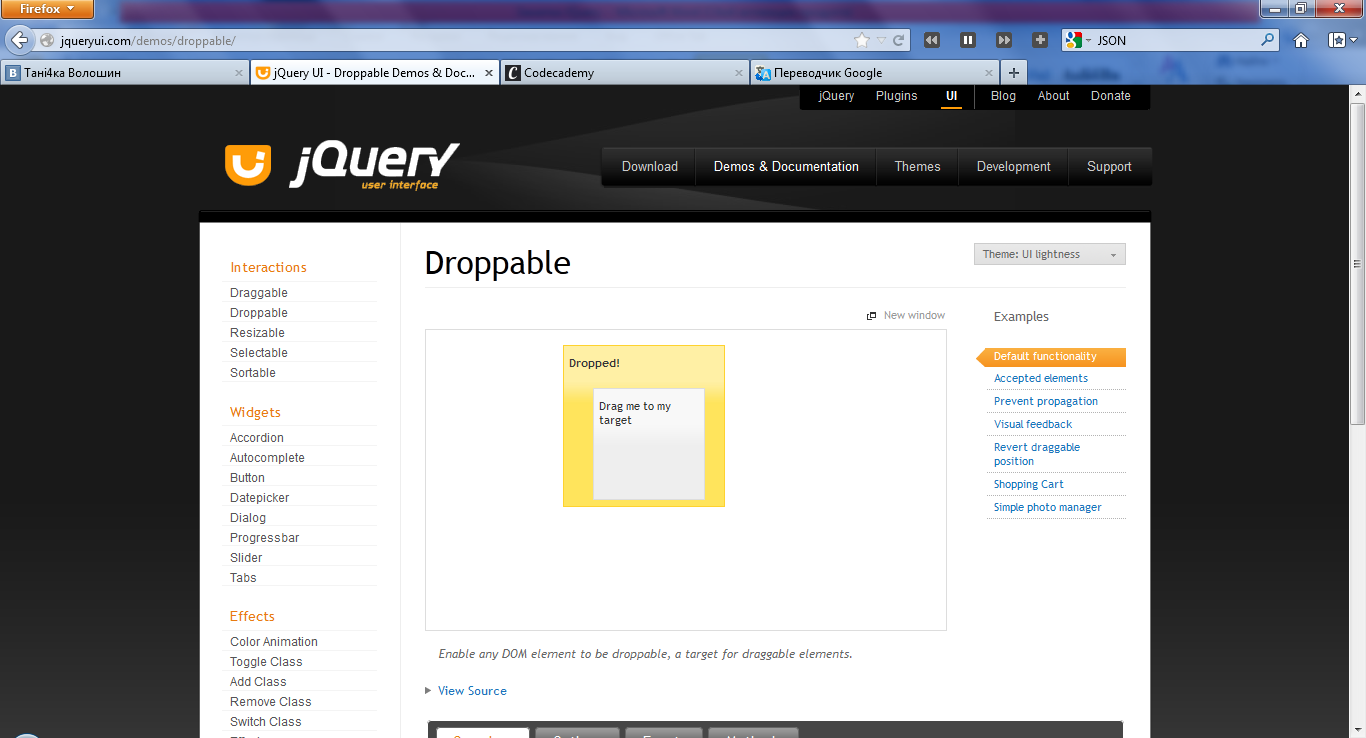Click the New window popup icon
This screenshot has width=1366, height=738.
point(872,316)
